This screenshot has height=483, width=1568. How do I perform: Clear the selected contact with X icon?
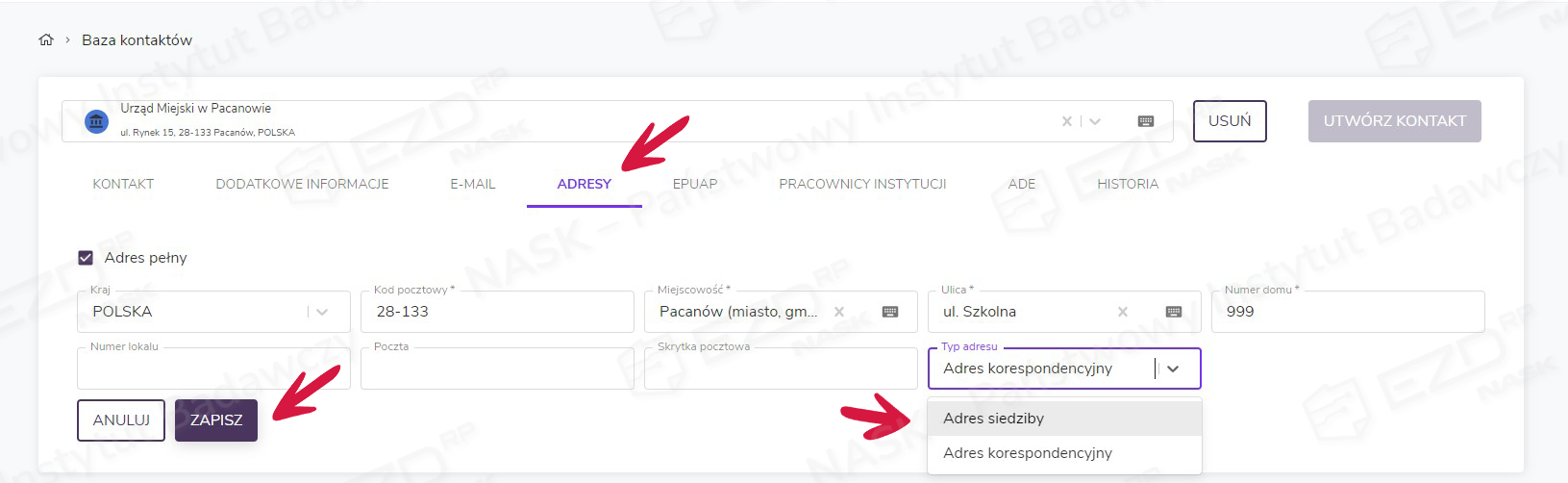pos(1066,121)
